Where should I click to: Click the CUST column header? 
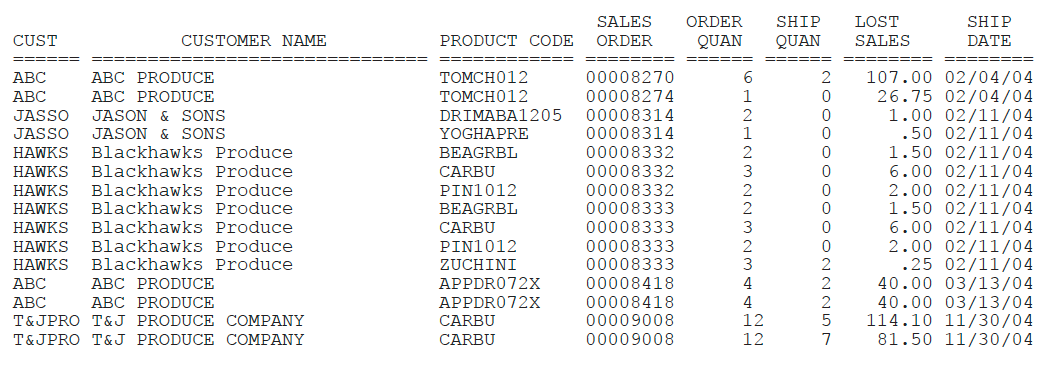point(35,41)
